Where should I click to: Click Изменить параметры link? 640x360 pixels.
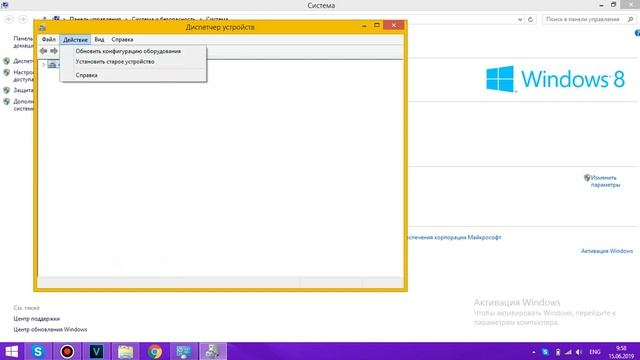coord(605,181)
